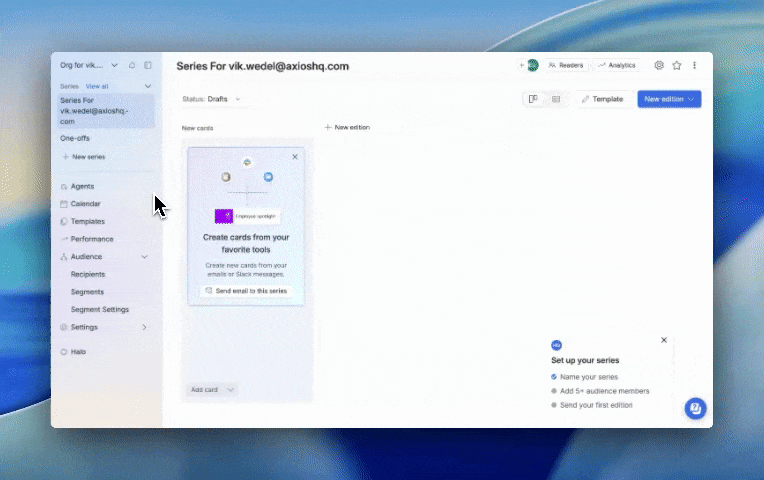Go to Performance in the sidebar

tap(91, 239)
